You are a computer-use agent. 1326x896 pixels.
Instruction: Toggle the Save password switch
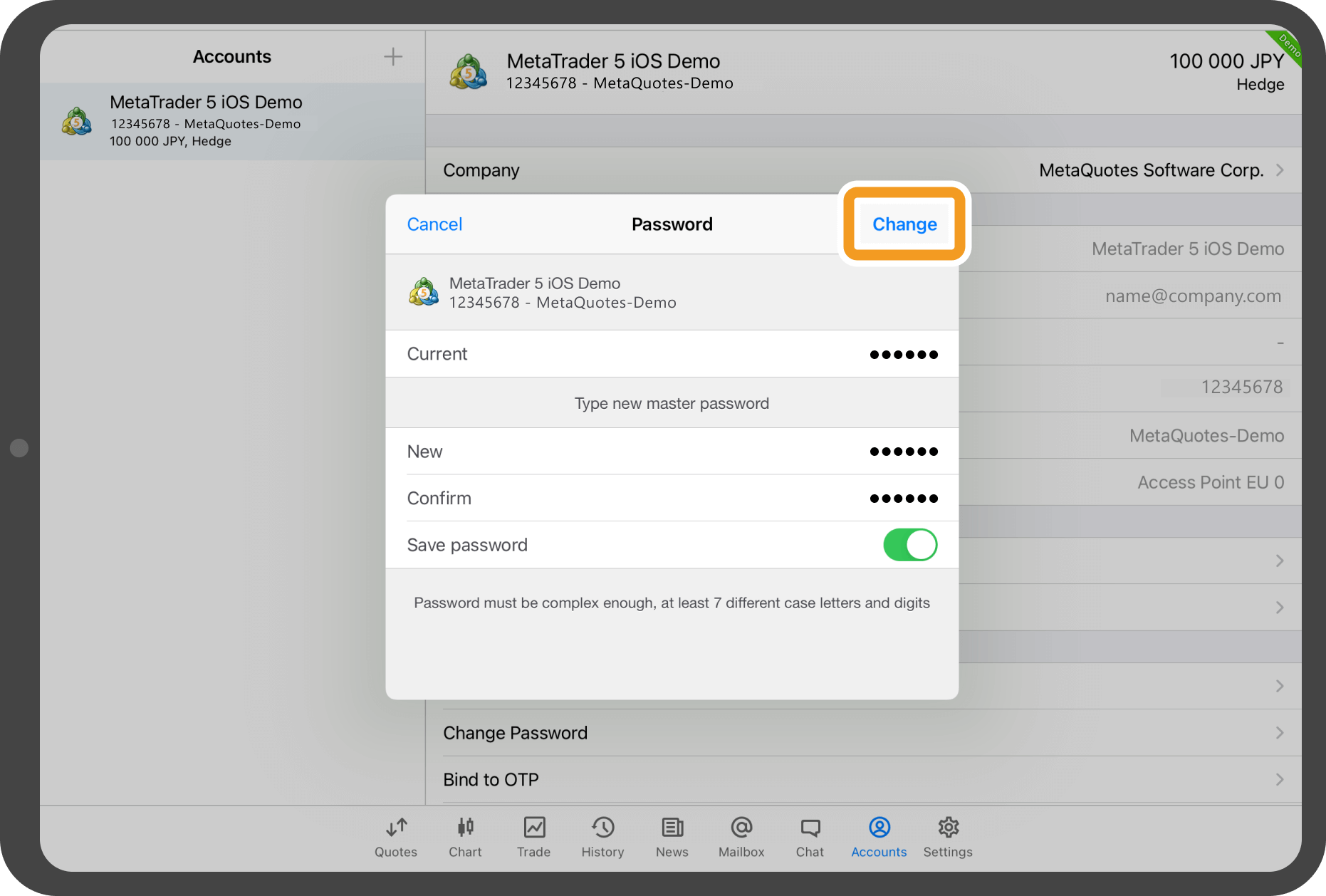click(x=909, y=545)
